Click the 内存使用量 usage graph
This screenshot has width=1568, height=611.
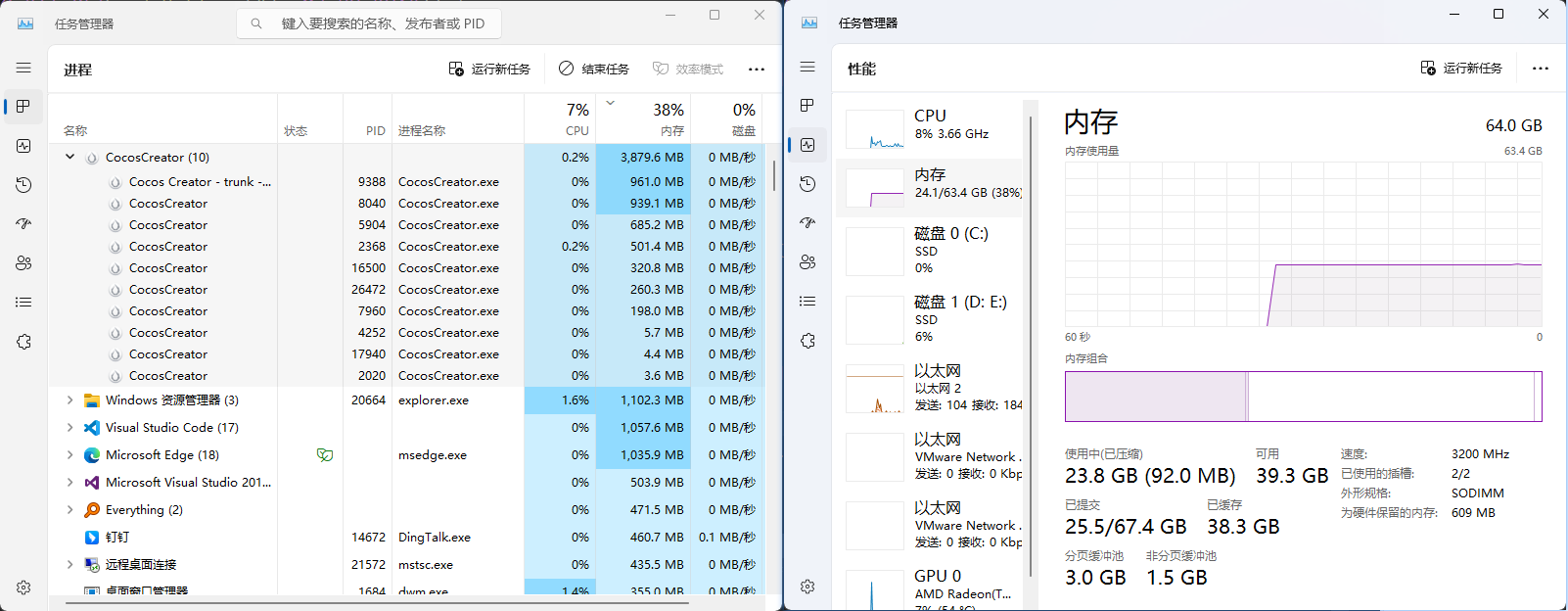[1303, 245]
